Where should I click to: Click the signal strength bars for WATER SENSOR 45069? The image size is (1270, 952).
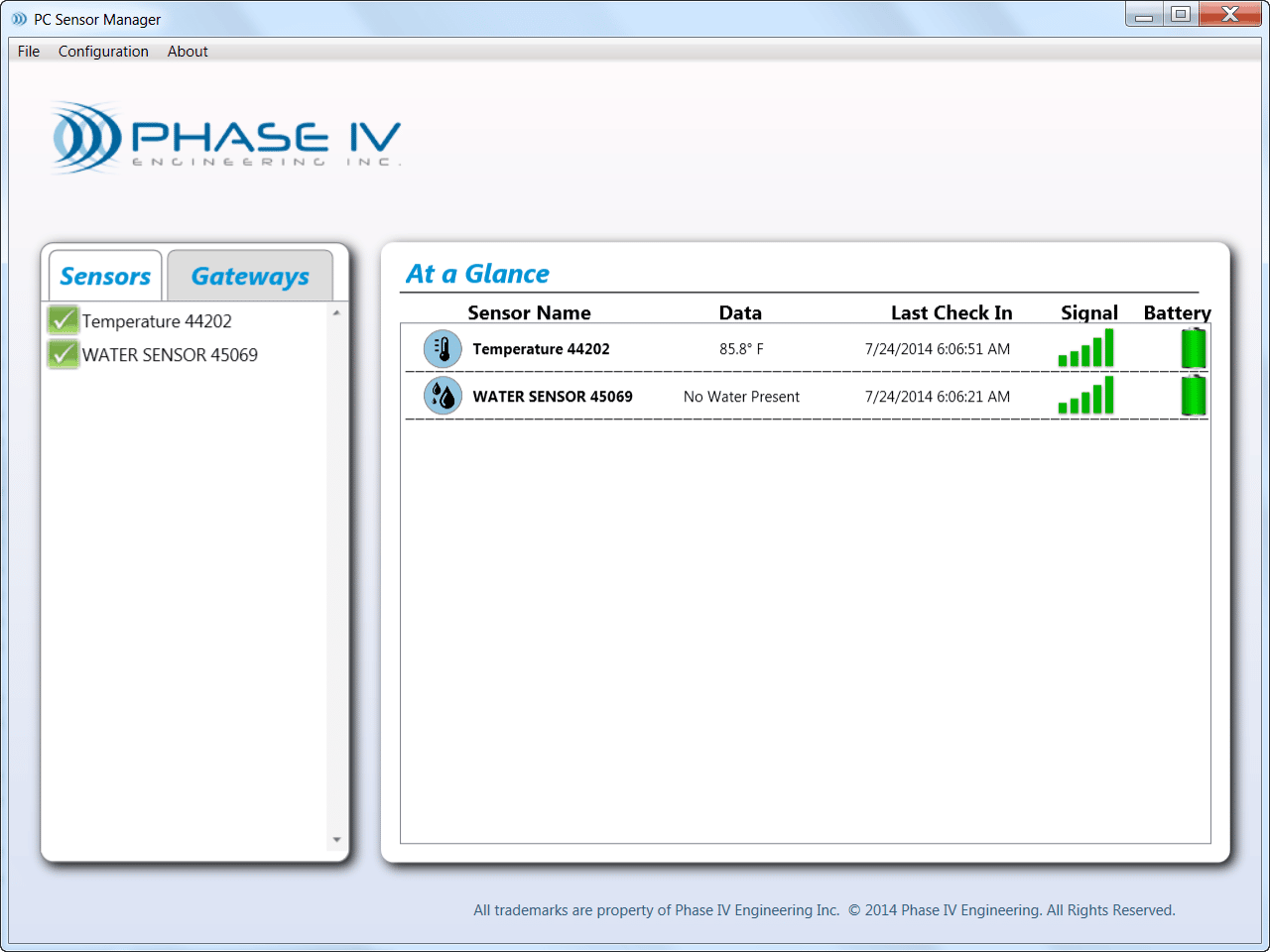click(1087, 396)
